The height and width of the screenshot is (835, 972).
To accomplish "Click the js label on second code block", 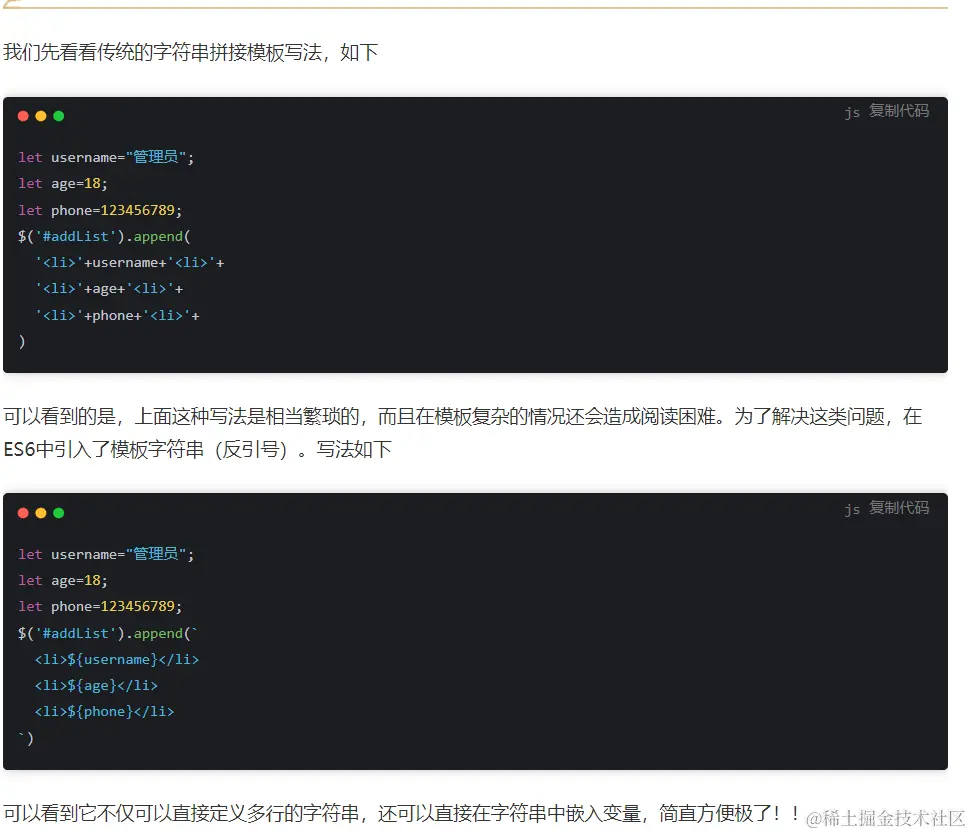I will click(852, 509).
